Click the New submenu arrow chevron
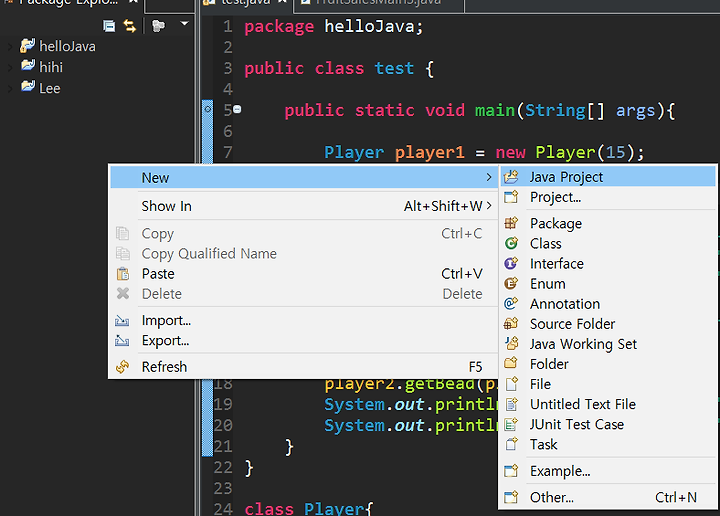 coord(489,177)
